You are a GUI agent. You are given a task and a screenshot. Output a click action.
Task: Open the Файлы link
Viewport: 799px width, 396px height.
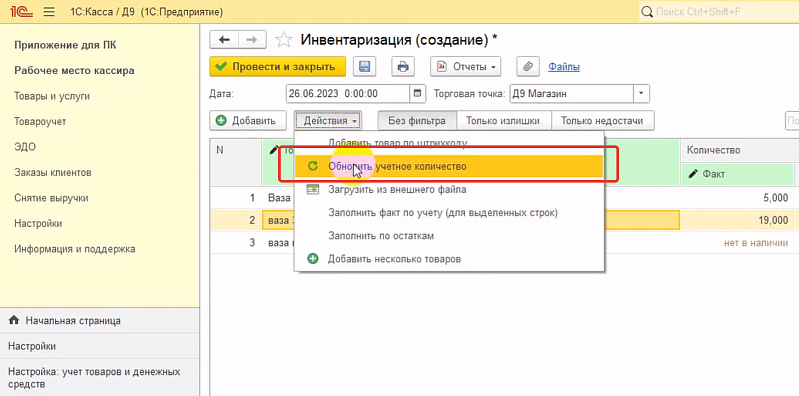[564, 67]
